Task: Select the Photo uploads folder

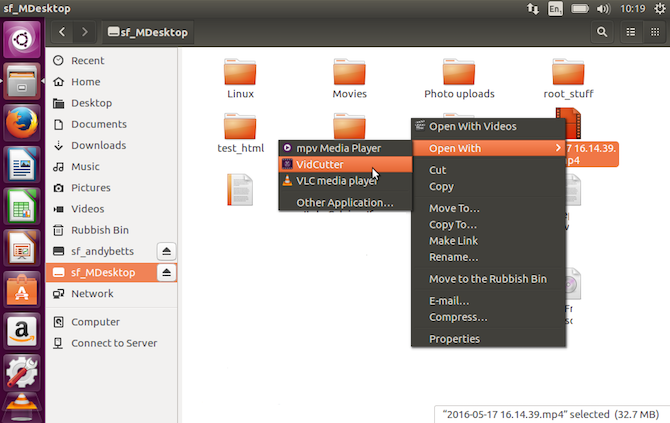Action: [459, 79]
